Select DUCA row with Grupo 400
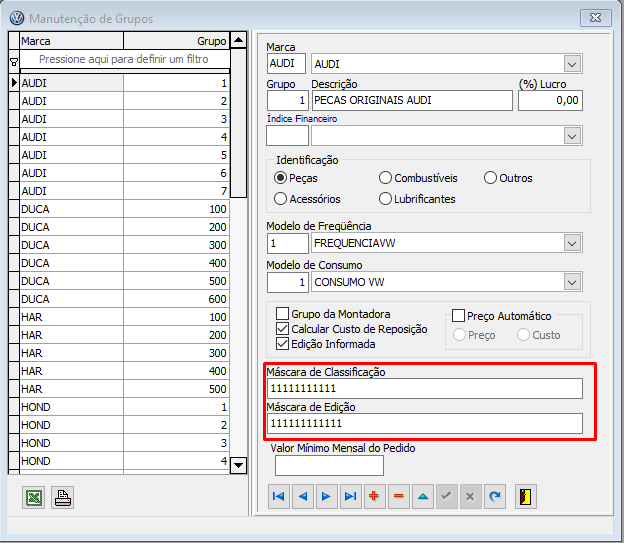 point(125,263)
